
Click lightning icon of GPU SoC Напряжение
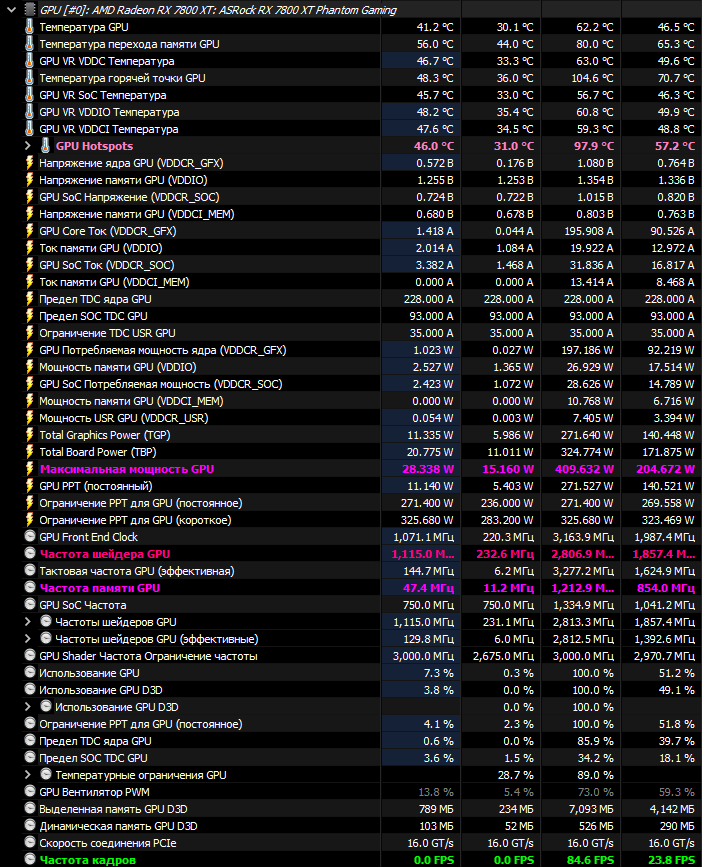click(30, 197)
